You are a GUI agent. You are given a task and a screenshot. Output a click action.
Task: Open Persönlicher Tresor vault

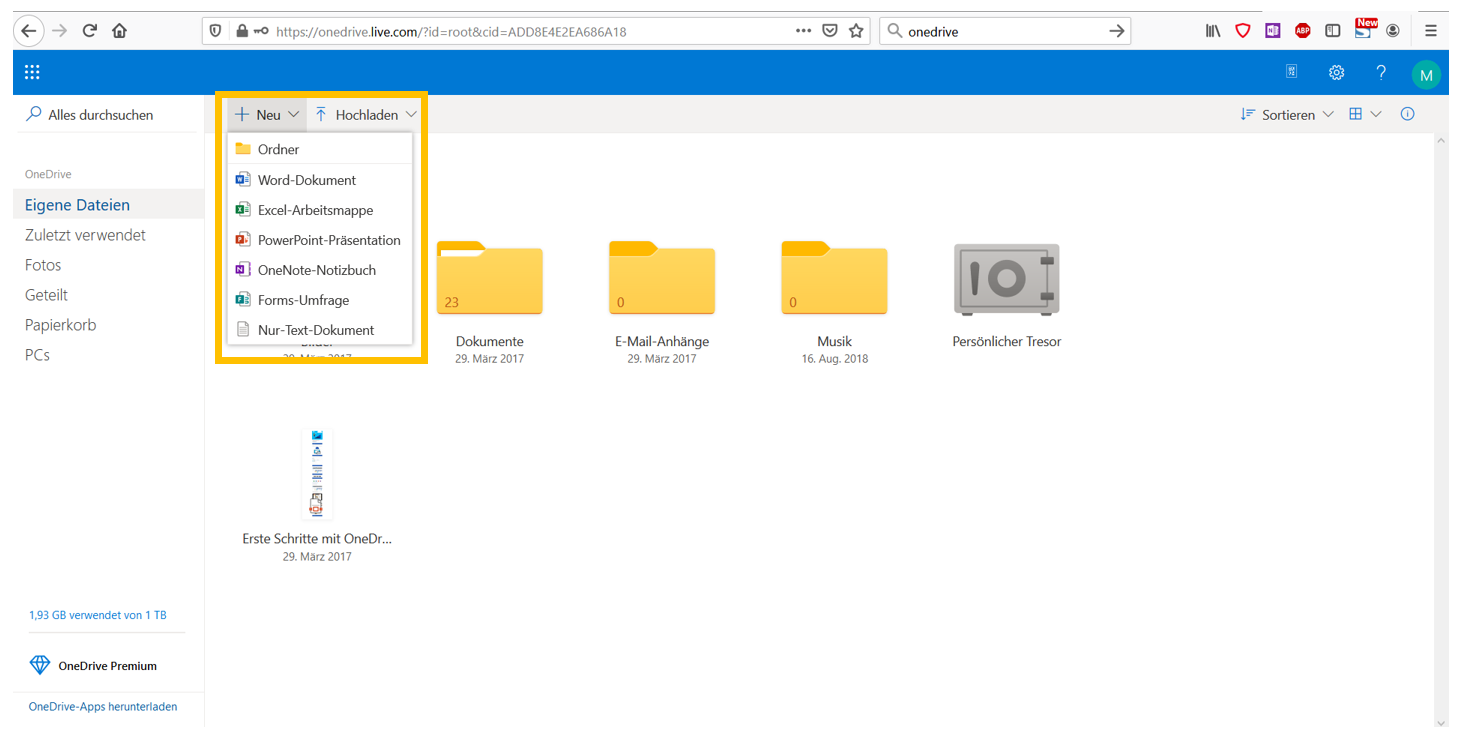[1007, 296]
